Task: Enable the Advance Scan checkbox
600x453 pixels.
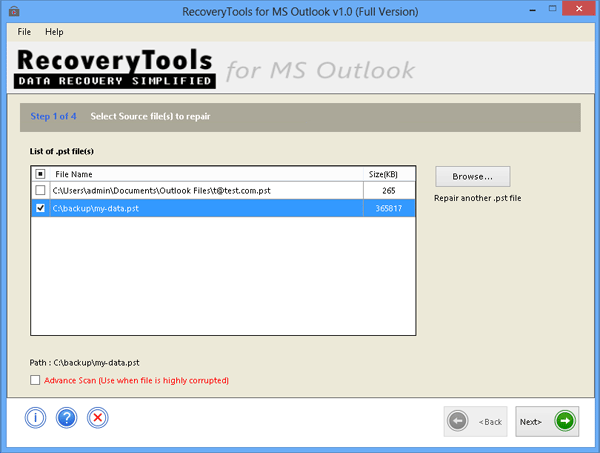Action: pos(35,380)
